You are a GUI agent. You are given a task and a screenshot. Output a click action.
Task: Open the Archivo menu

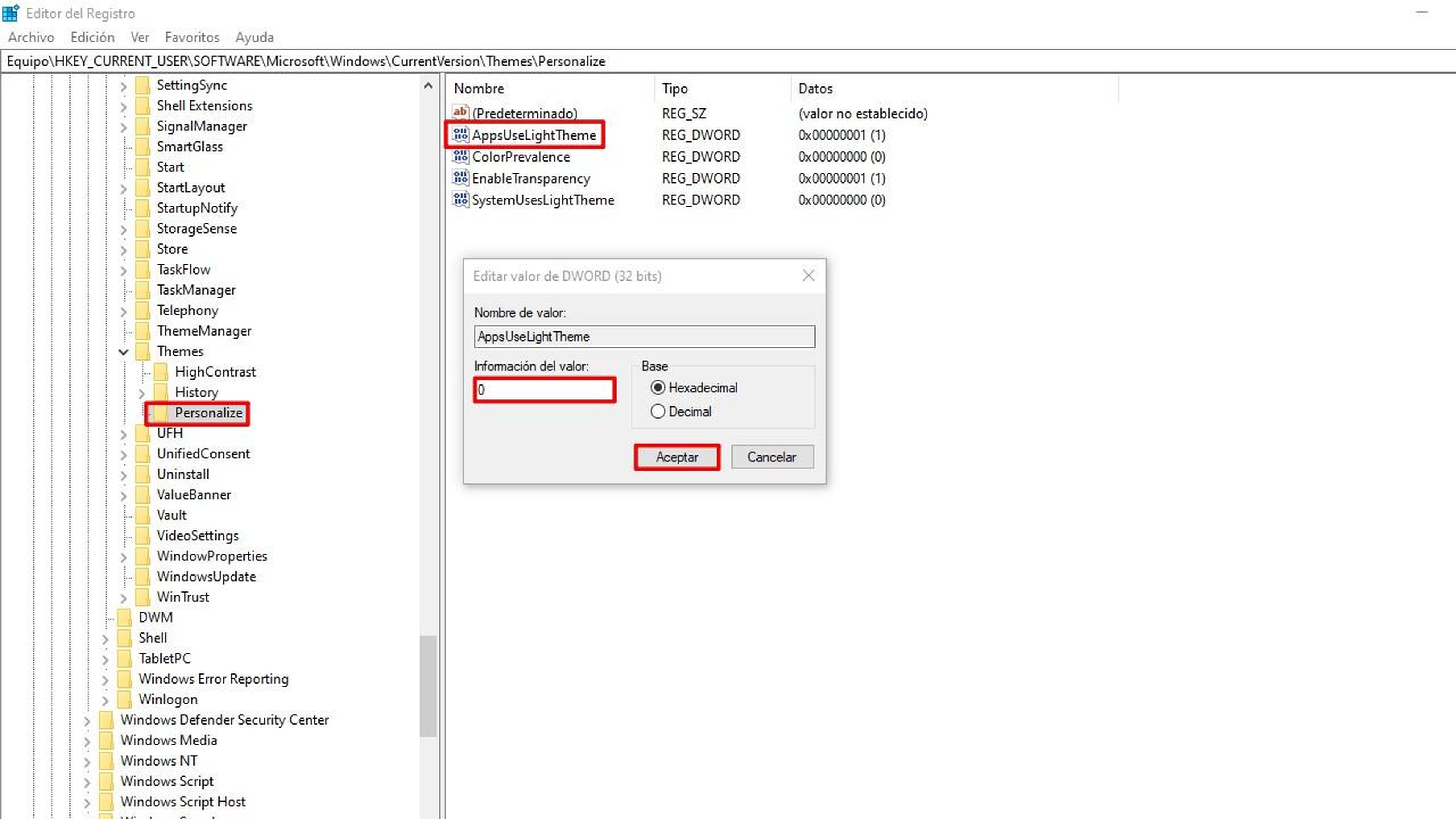(x=31, y=37)
